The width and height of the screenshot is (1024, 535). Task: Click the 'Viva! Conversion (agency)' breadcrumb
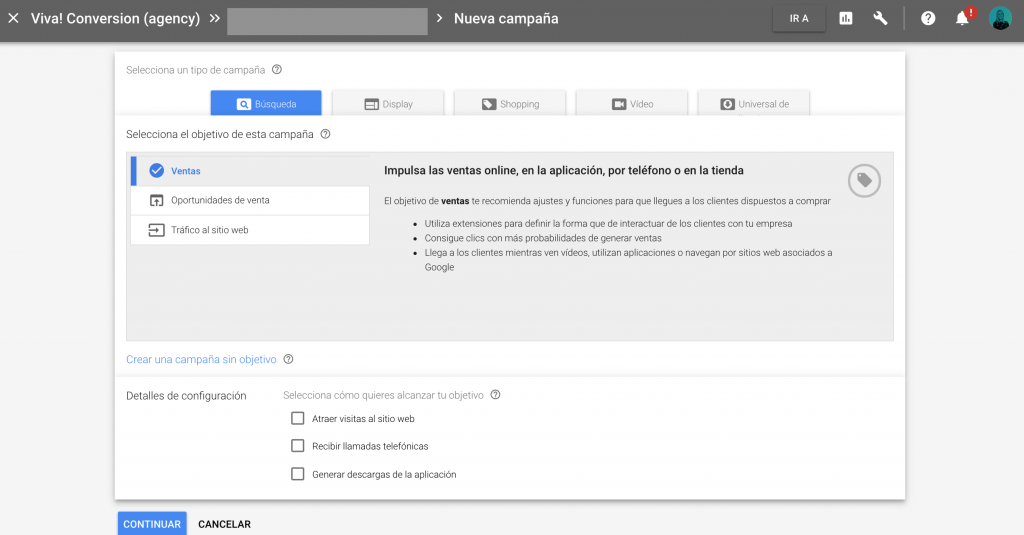pyautogui.click(x=116, y=18)
